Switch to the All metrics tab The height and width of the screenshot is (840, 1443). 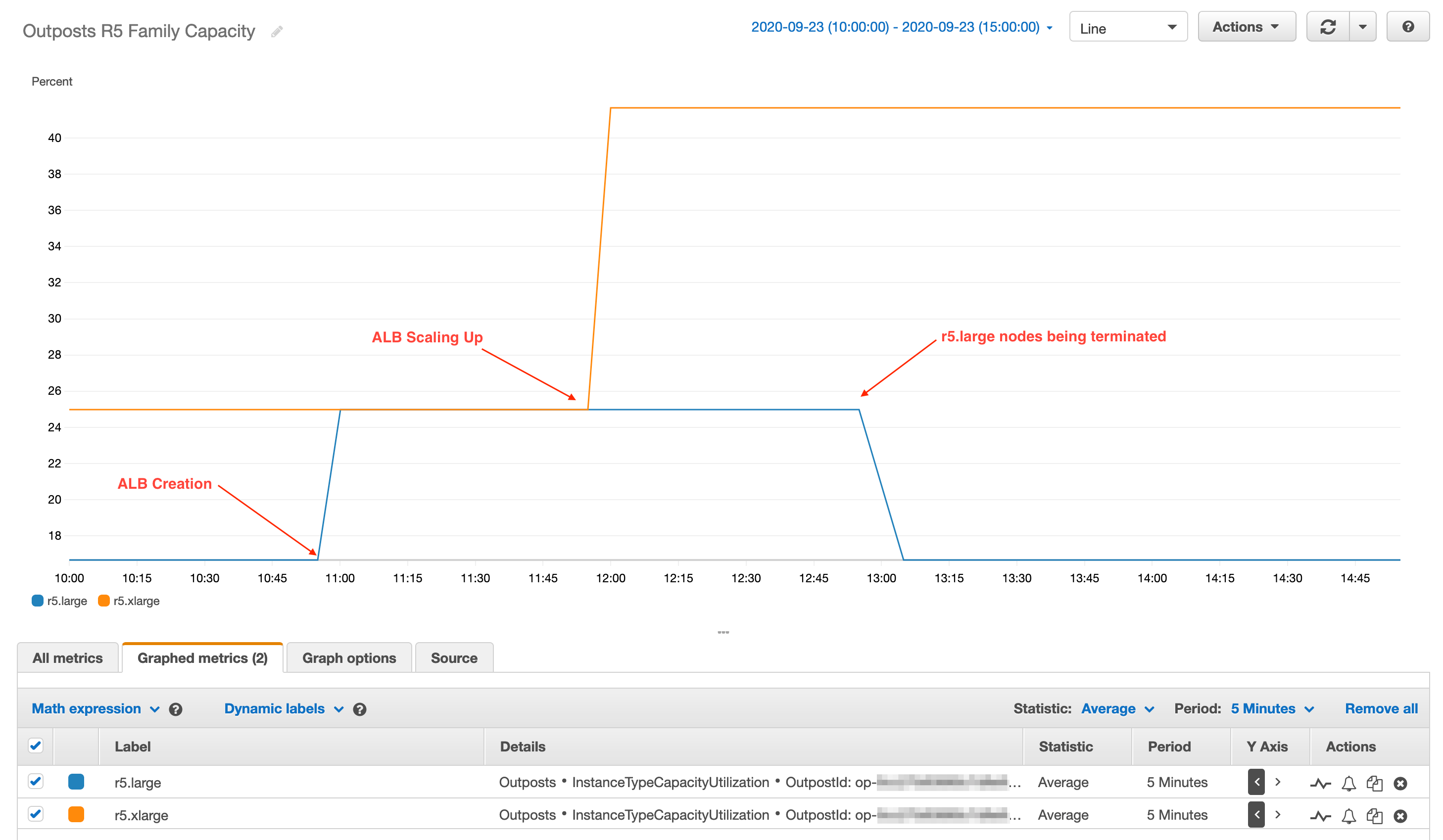pyautogui.click(x=68, y=658)
